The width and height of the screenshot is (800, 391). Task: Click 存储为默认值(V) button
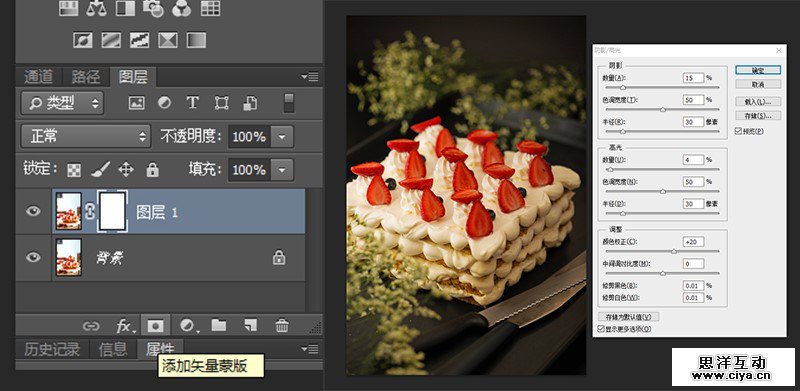click(x=629, y=317)
